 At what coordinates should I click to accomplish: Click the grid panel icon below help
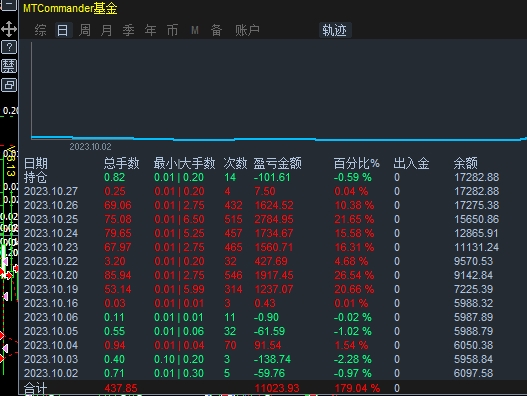9,66
